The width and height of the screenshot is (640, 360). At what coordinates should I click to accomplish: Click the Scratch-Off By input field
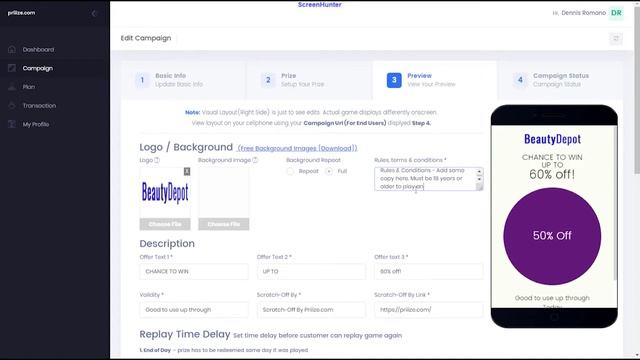(311, 310)
